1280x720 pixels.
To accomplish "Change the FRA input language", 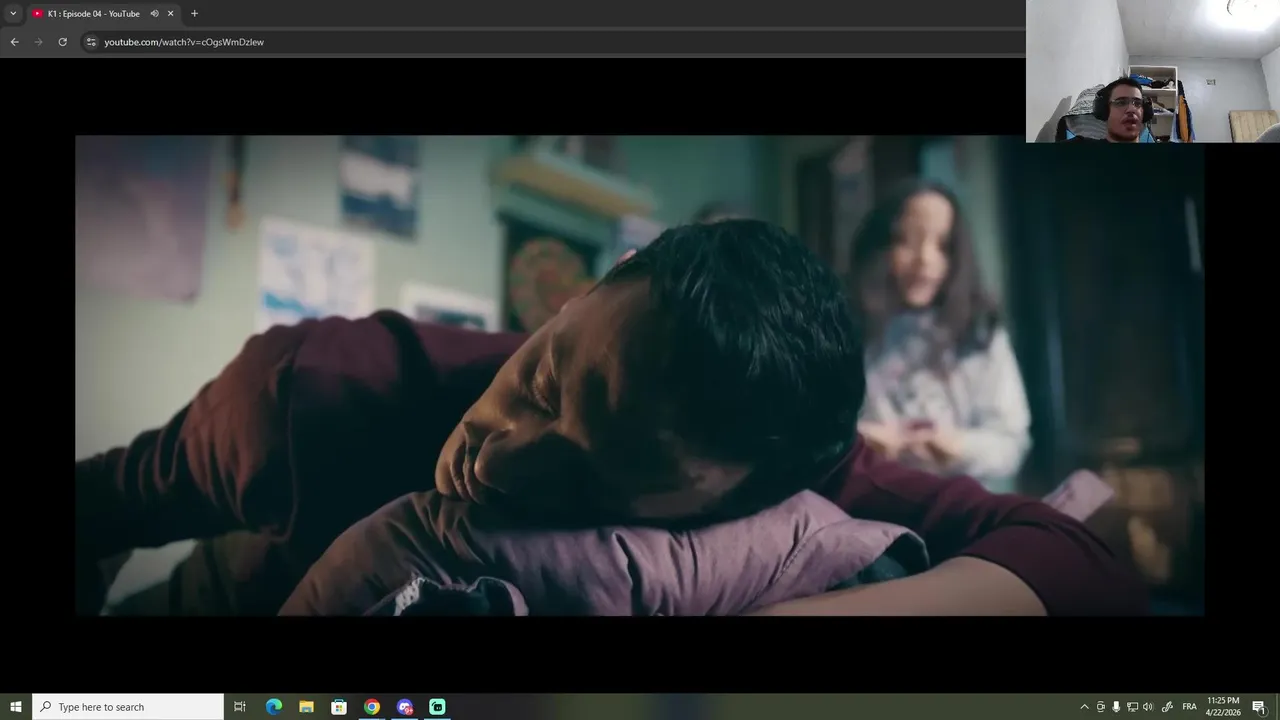I will click(x=1190, y=707).
